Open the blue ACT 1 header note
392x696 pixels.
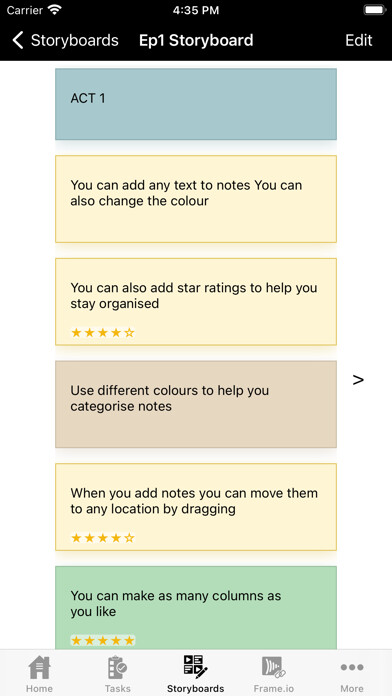[x=196, y=104]
